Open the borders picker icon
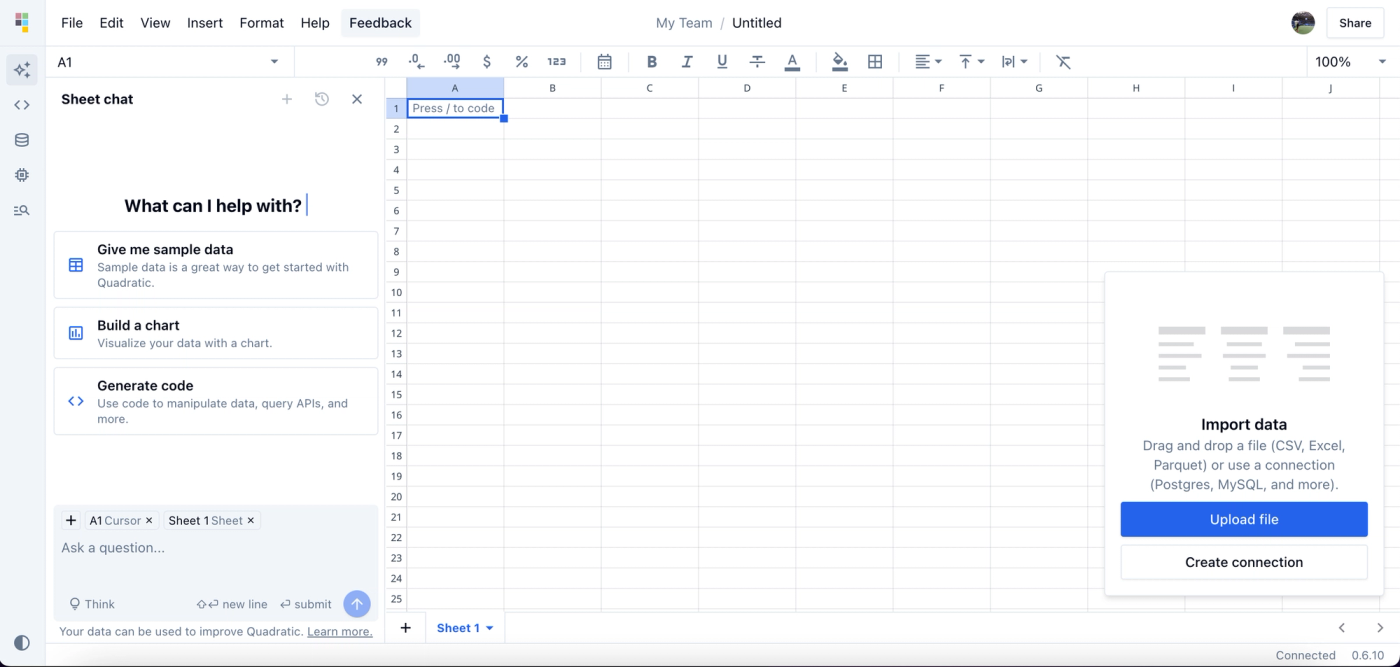The width and height of the screenshot is (1400, 667). point(875,61)
